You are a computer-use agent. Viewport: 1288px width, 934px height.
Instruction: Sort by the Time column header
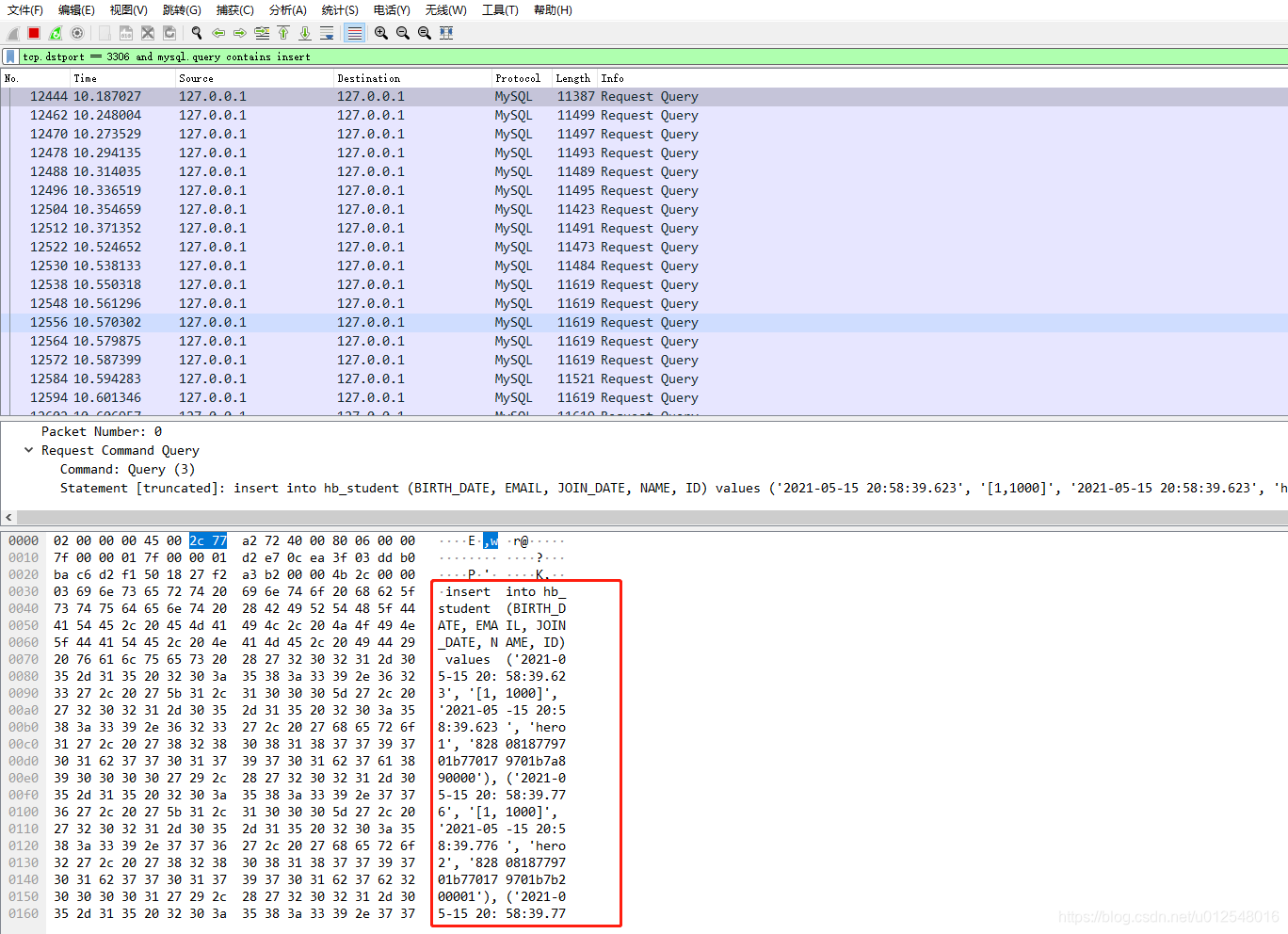[122, 78]
